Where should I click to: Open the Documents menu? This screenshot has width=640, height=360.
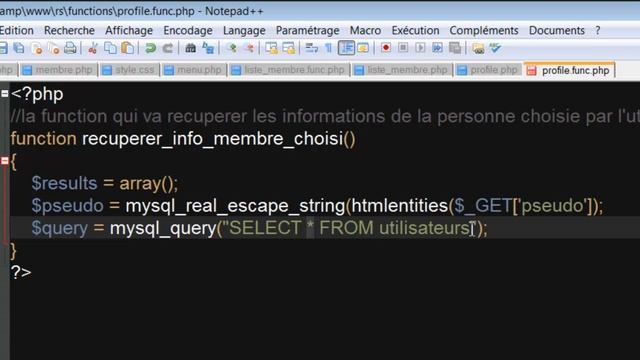coord(557,31)
